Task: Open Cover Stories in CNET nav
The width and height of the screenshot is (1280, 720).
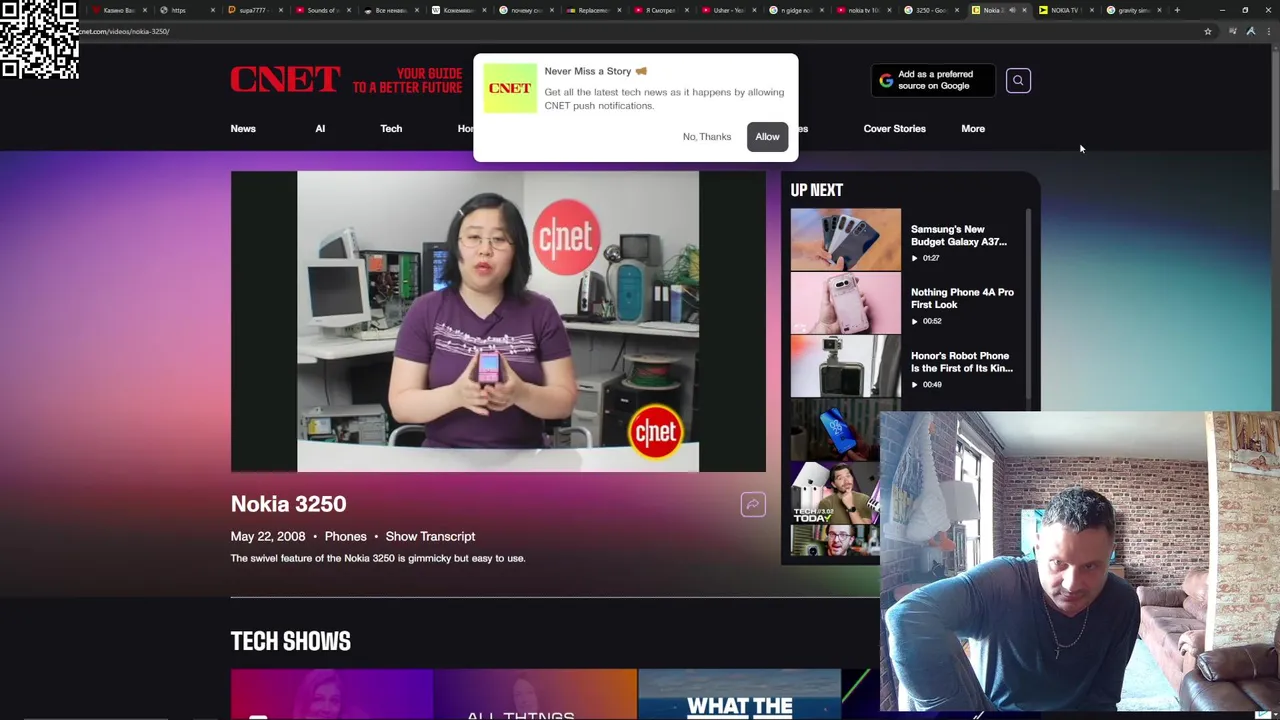Action: tap(894, 129)
